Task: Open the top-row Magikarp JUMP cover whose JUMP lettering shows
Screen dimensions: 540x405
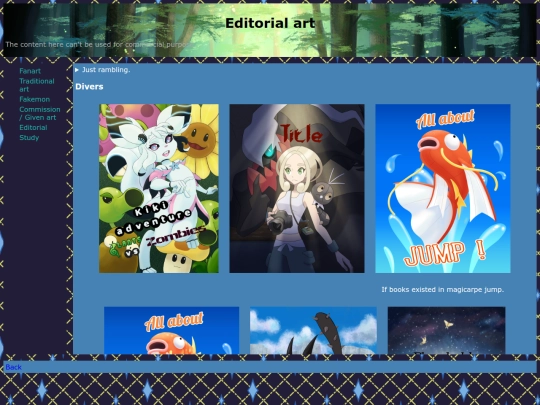Action: tap(443, 188)
